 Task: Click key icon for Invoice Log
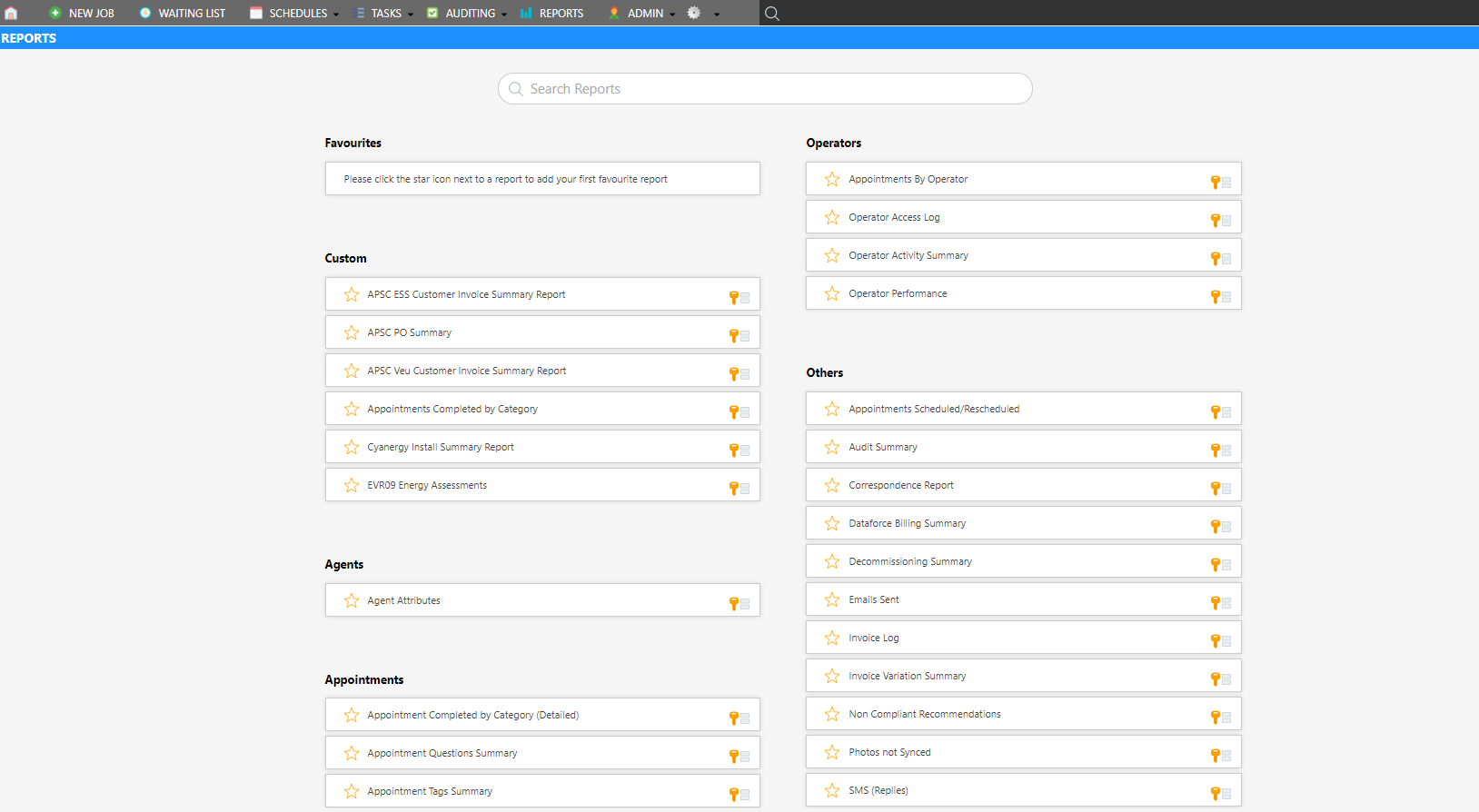click(1215, 640)
